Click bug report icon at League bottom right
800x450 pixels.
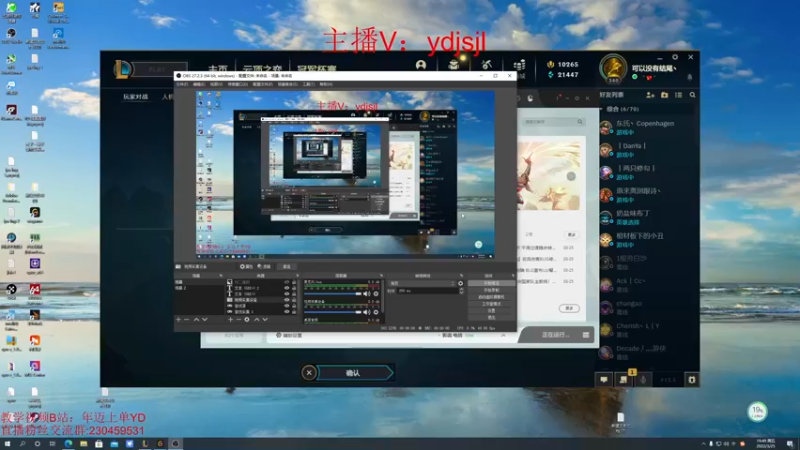tap(691, 380)
